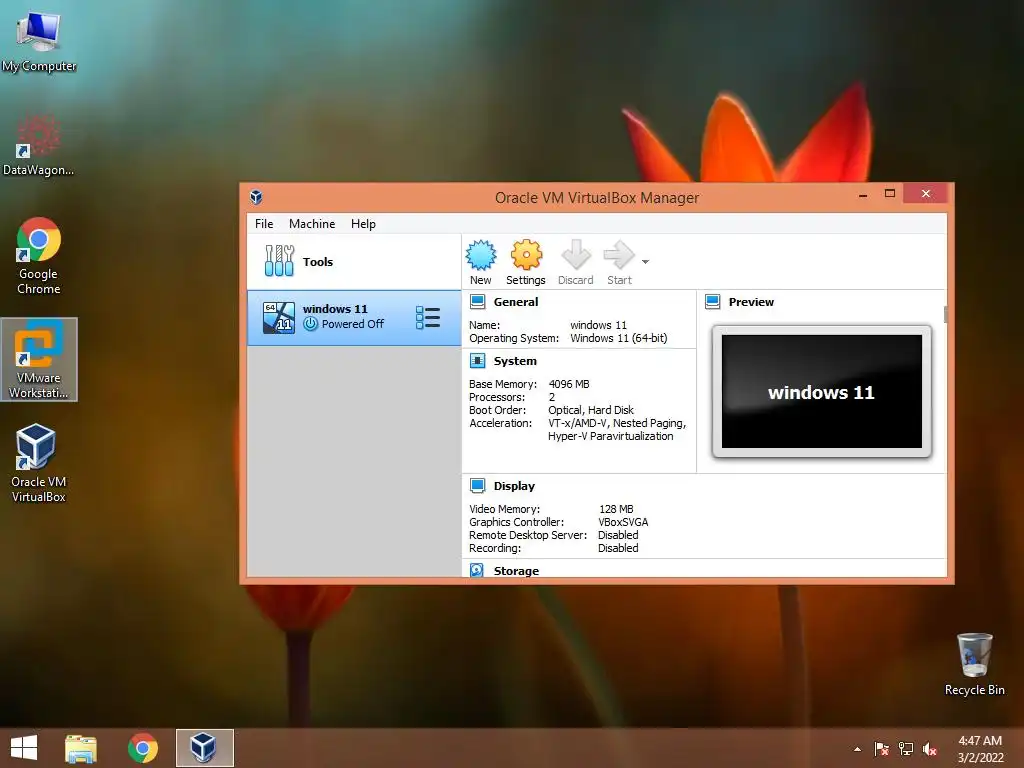
Task: Click the Optical, Hard Disk boot order value
Action: [x=590, y=410]
